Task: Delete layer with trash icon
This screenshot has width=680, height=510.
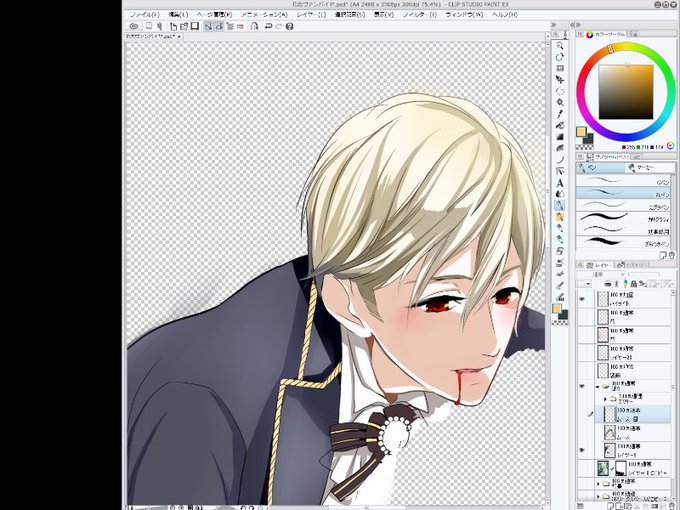Action: pos(672,507)
